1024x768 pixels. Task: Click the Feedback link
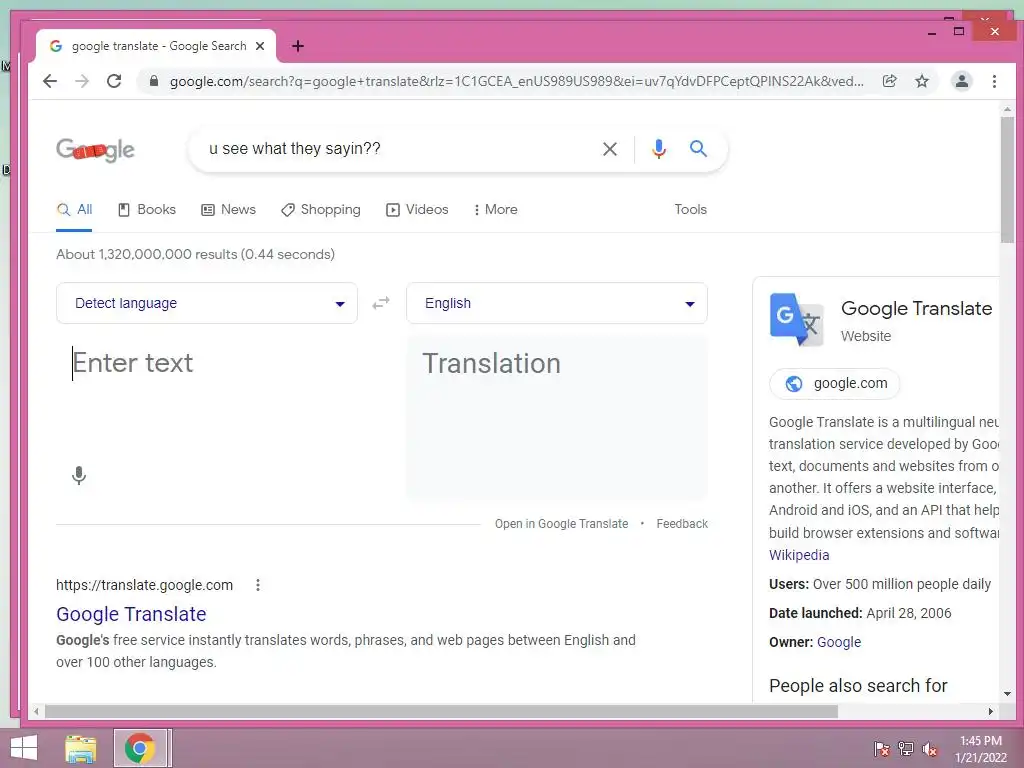click(682, 524)
